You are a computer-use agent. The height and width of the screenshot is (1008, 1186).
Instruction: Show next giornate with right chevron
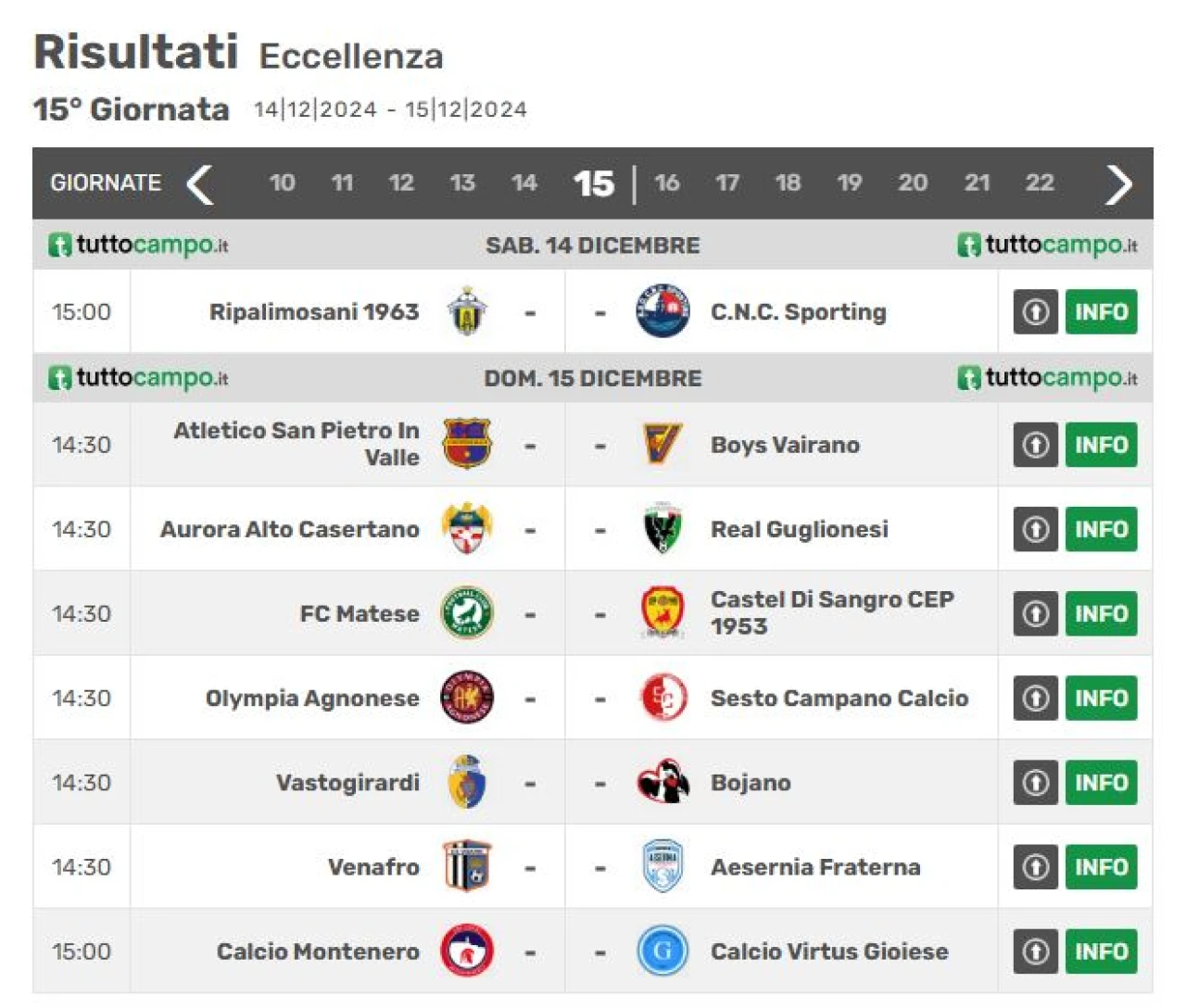pyautogui.click(x=1118, y=183)
